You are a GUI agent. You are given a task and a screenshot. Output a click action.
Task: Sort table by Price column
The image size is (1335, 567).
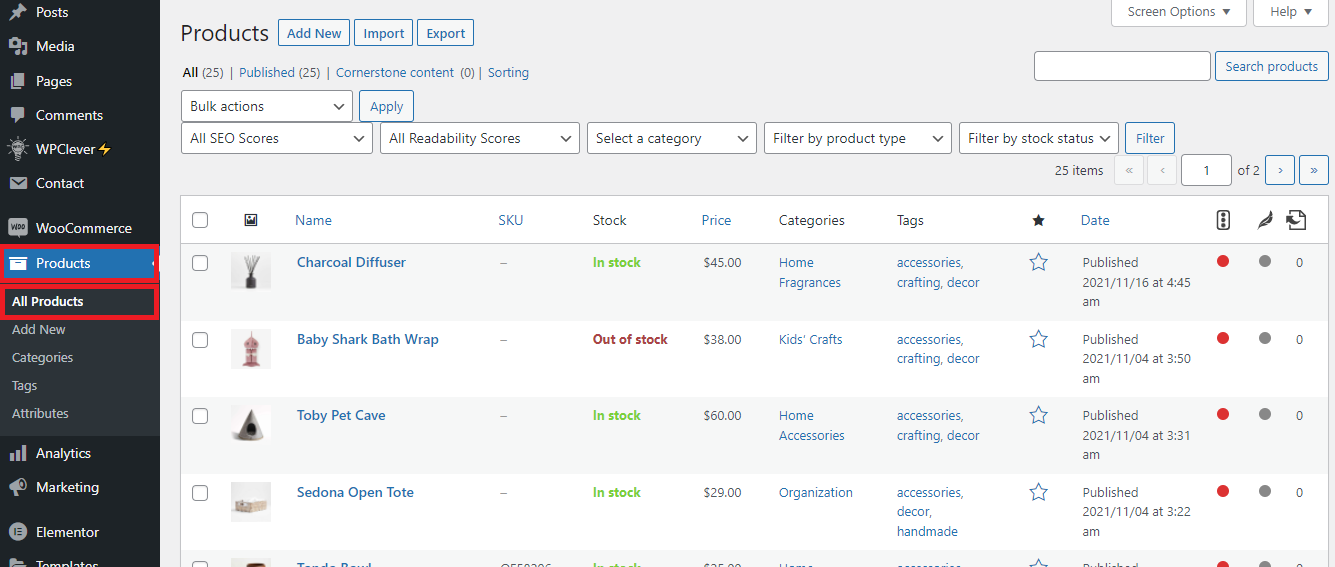coord(716,220)
